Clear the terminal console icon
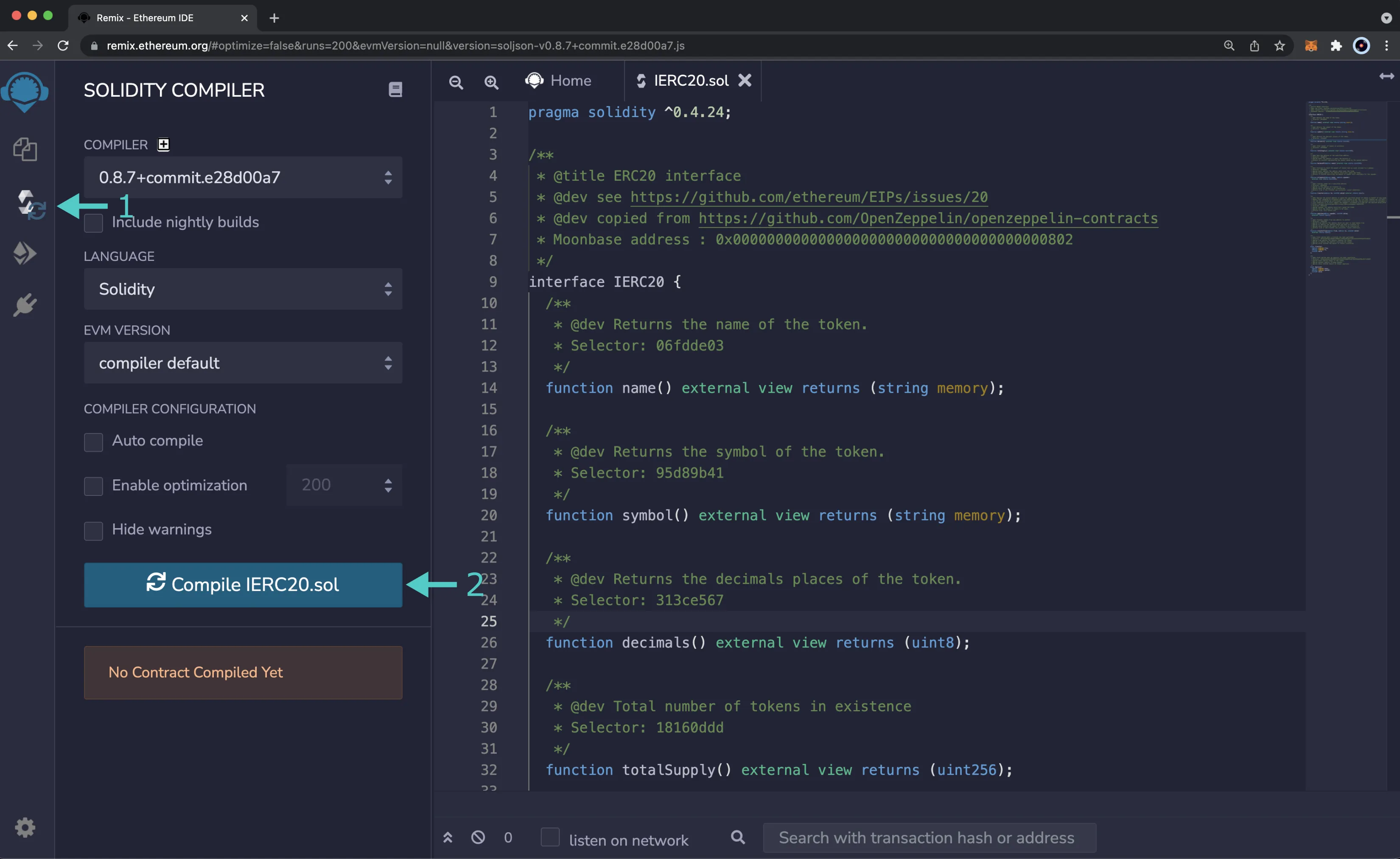The height and width of the screenshot is (859, 1400). click(478, 837)
